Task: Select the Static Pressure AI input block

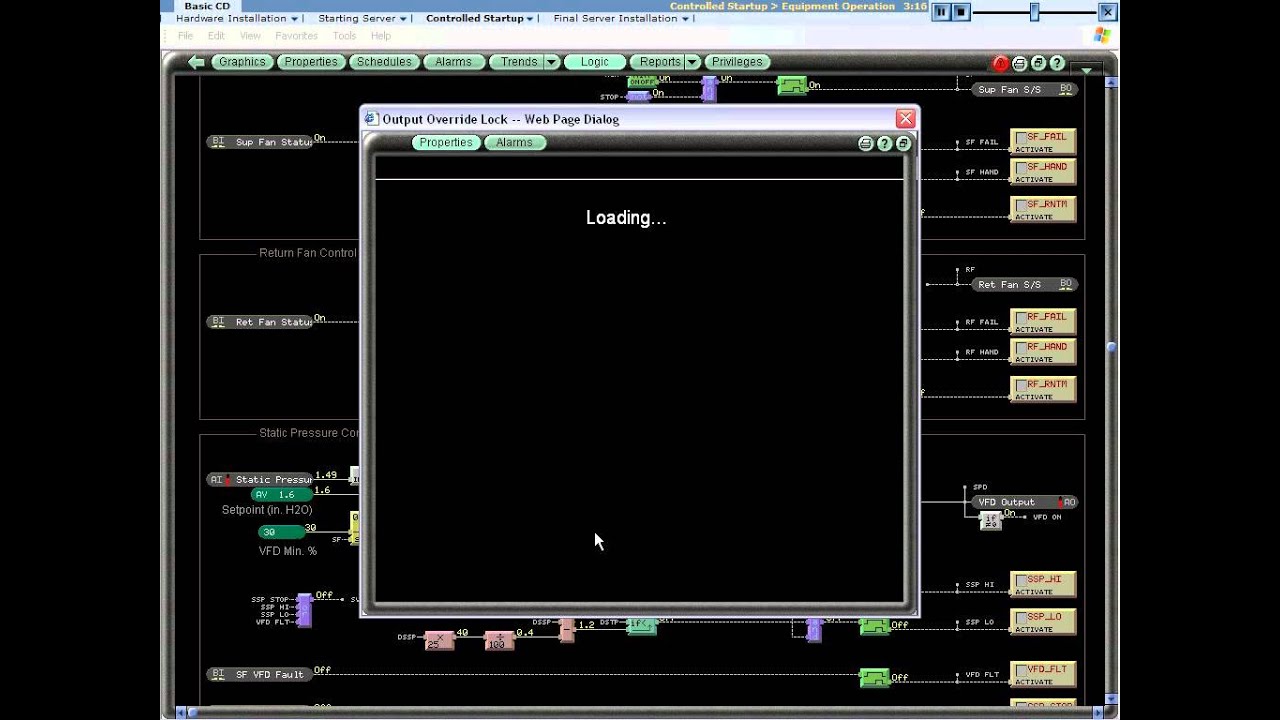Action: tap(260, 480)
